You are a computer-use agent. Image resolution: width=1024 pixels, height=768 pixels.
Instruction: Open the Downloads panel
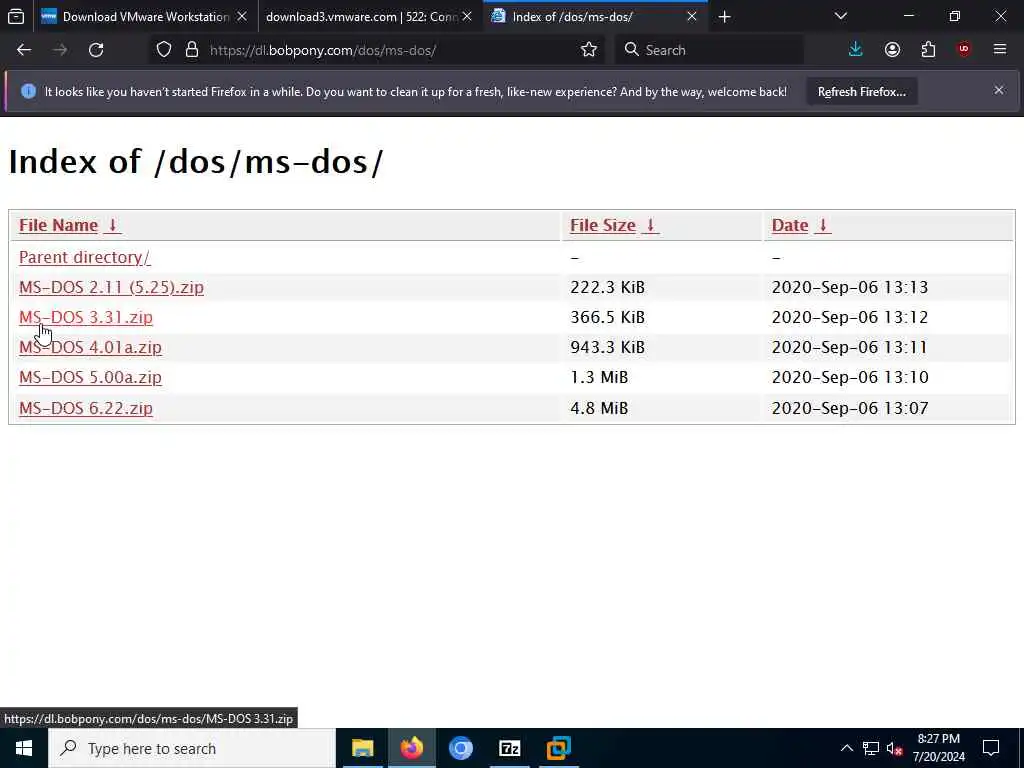click(856, 50)
